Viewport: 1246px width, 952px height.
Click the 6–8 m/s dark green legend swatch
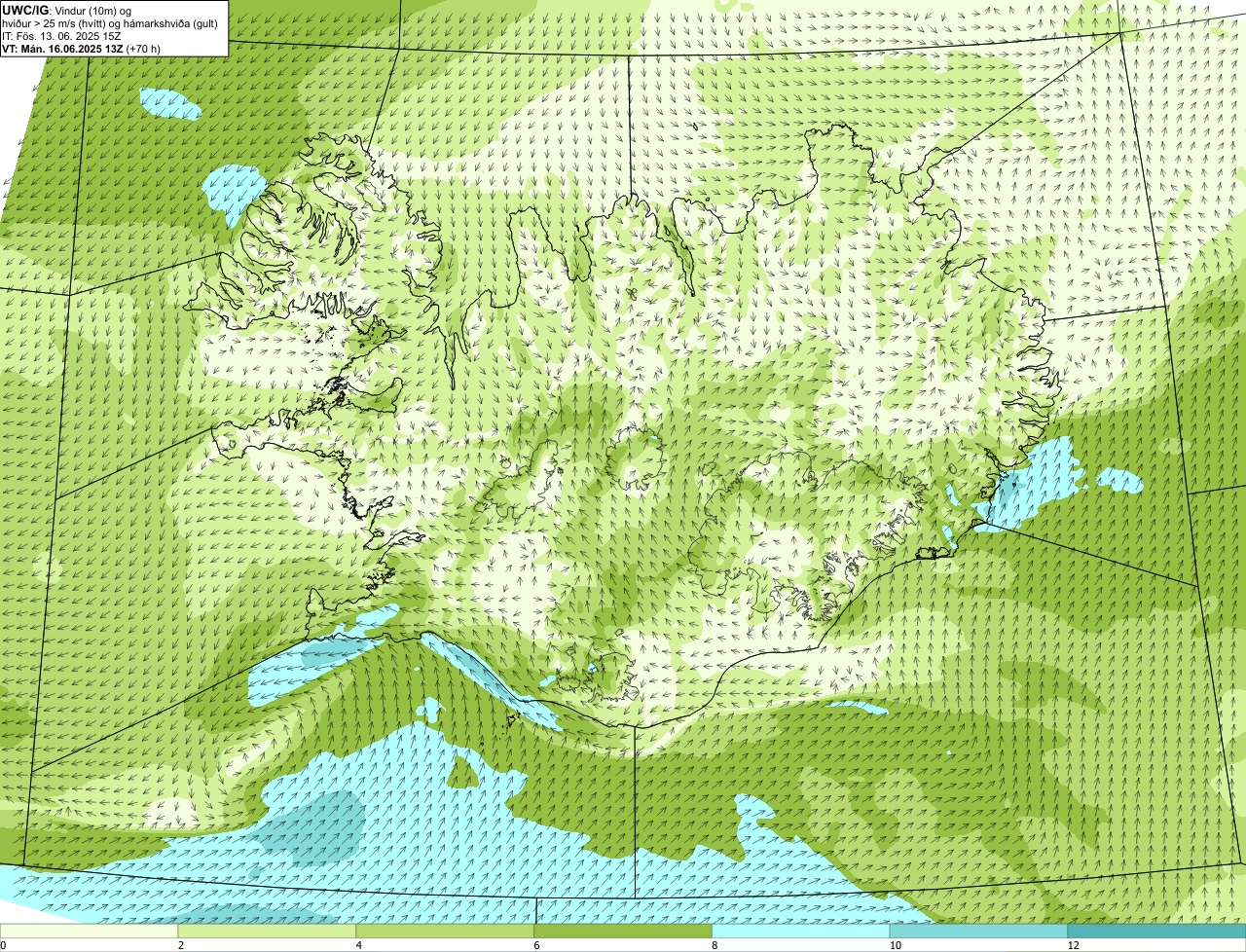[623, 931]
